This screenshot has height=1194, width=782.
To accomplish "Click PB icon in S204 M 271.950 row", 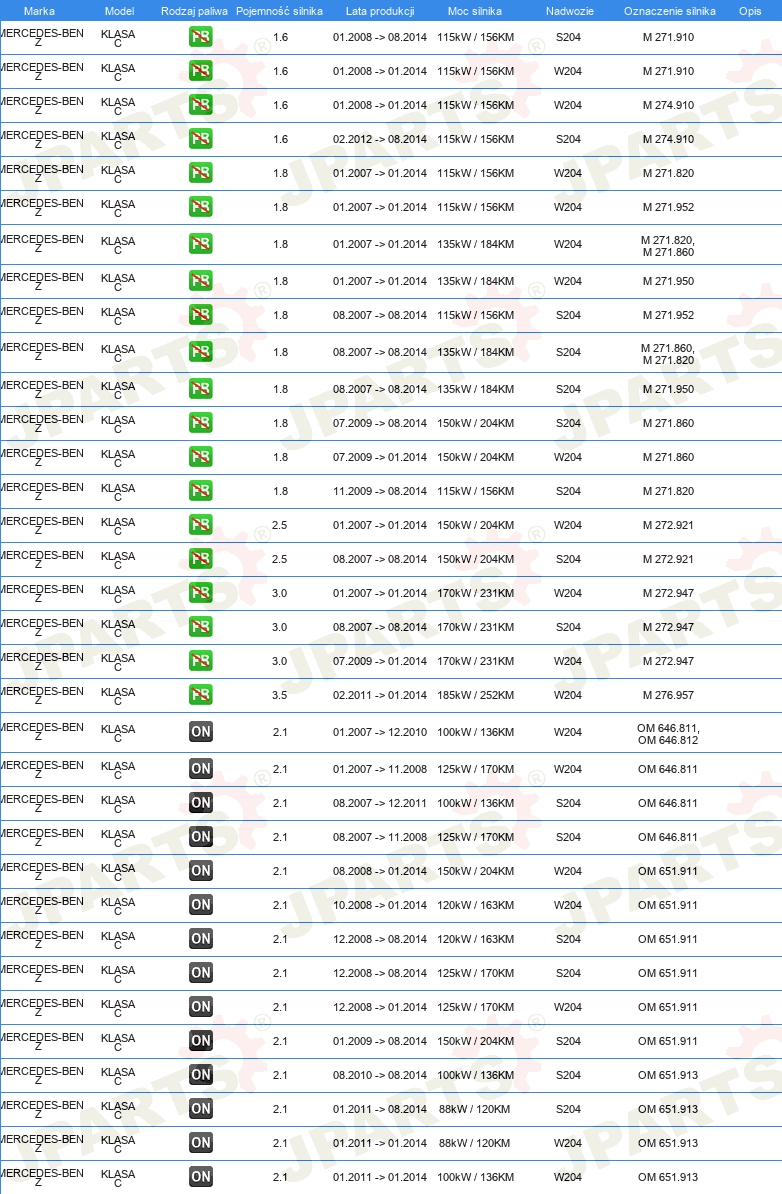I will (x=200, y=389).
